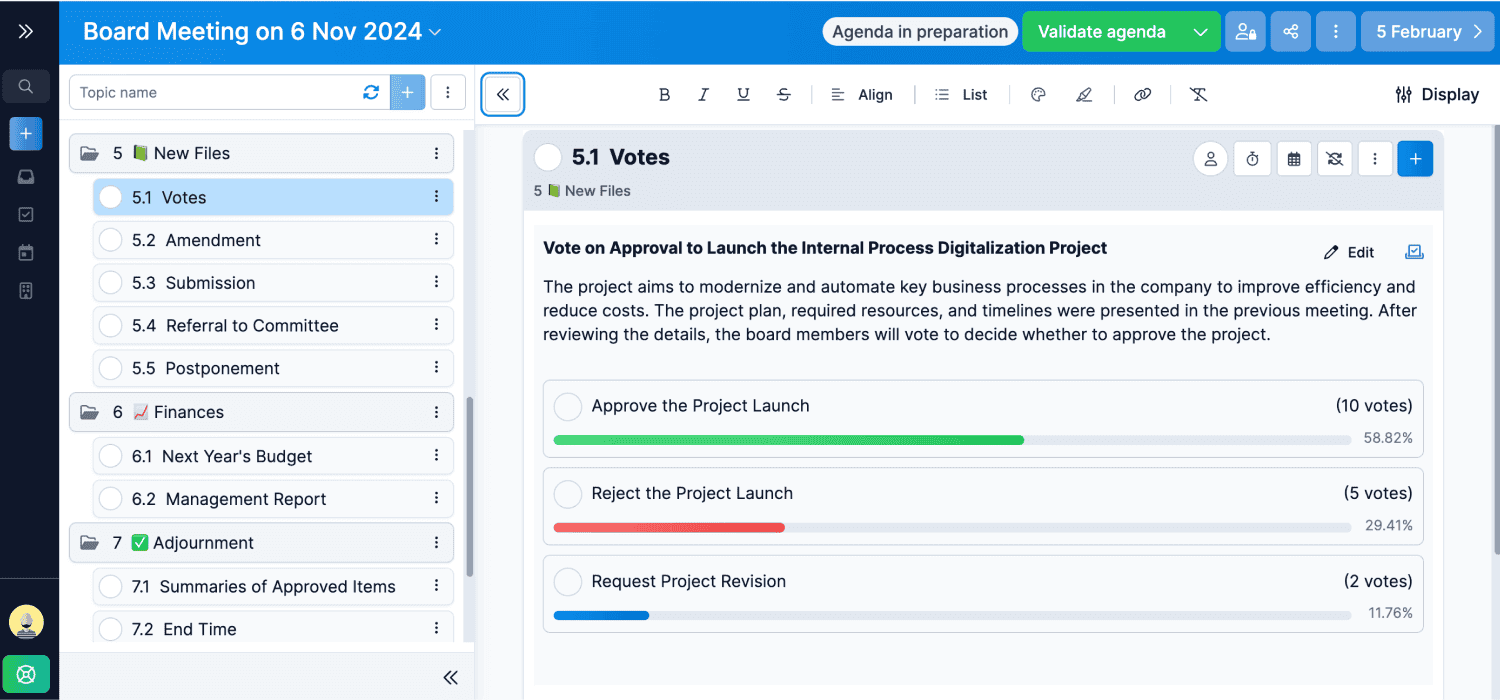Expand the Validate agenda dropdown arrow
This screenshot has height=700, width=1500.
coord(1200,32)
